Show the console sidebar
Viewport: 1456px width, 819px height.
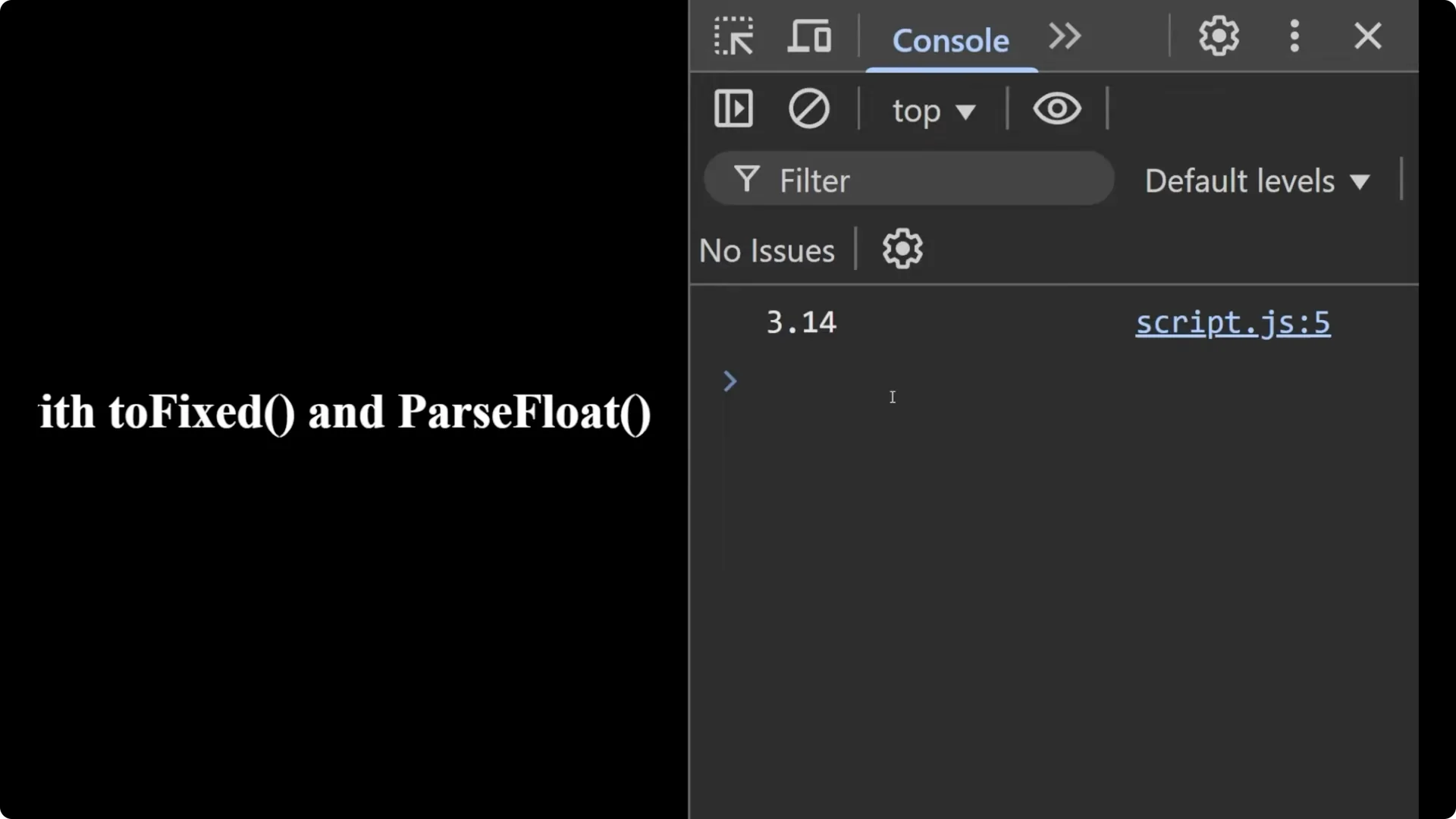click(x=733, y=108)
